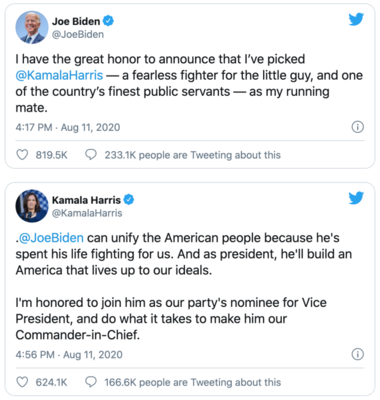
Task: Click Joe Biden's verified badge
Action: (108, 21)
